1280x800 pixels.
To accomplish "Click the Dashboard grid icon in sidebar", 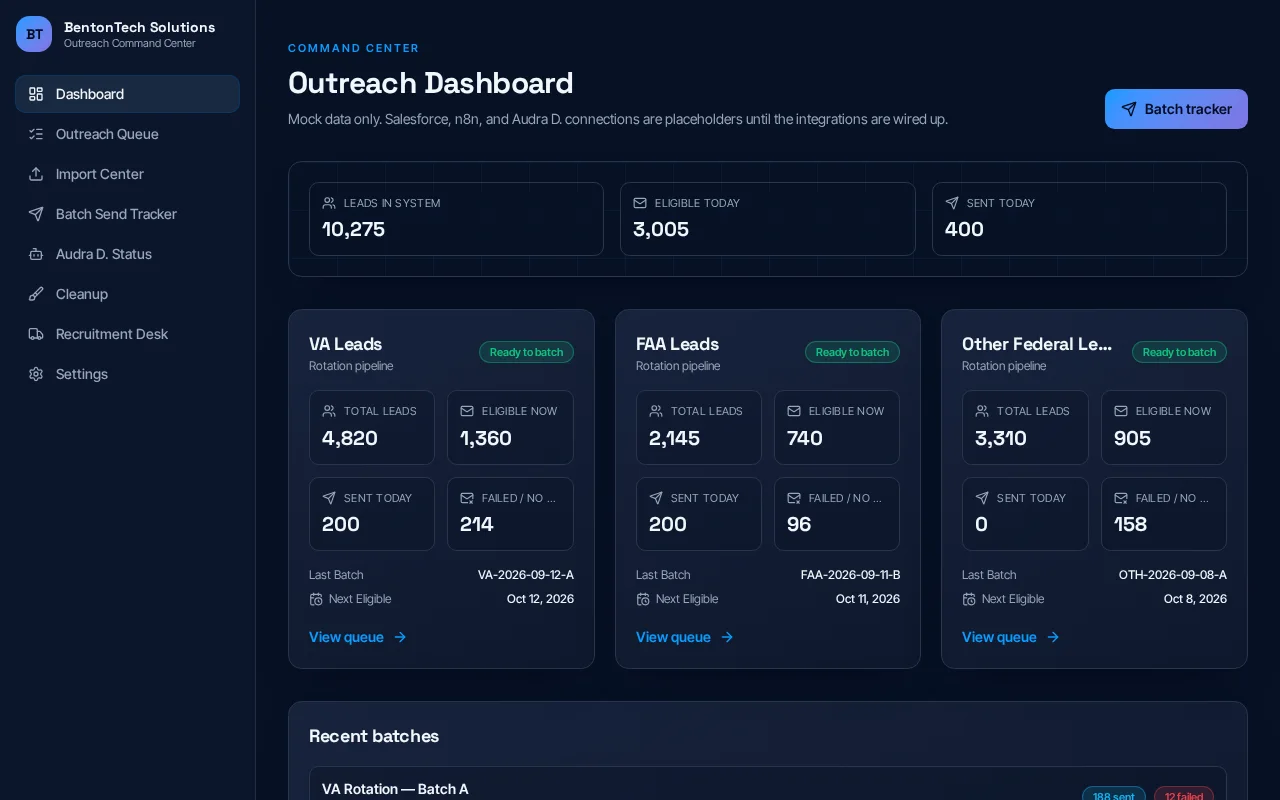I will click(x=36, y=94).
